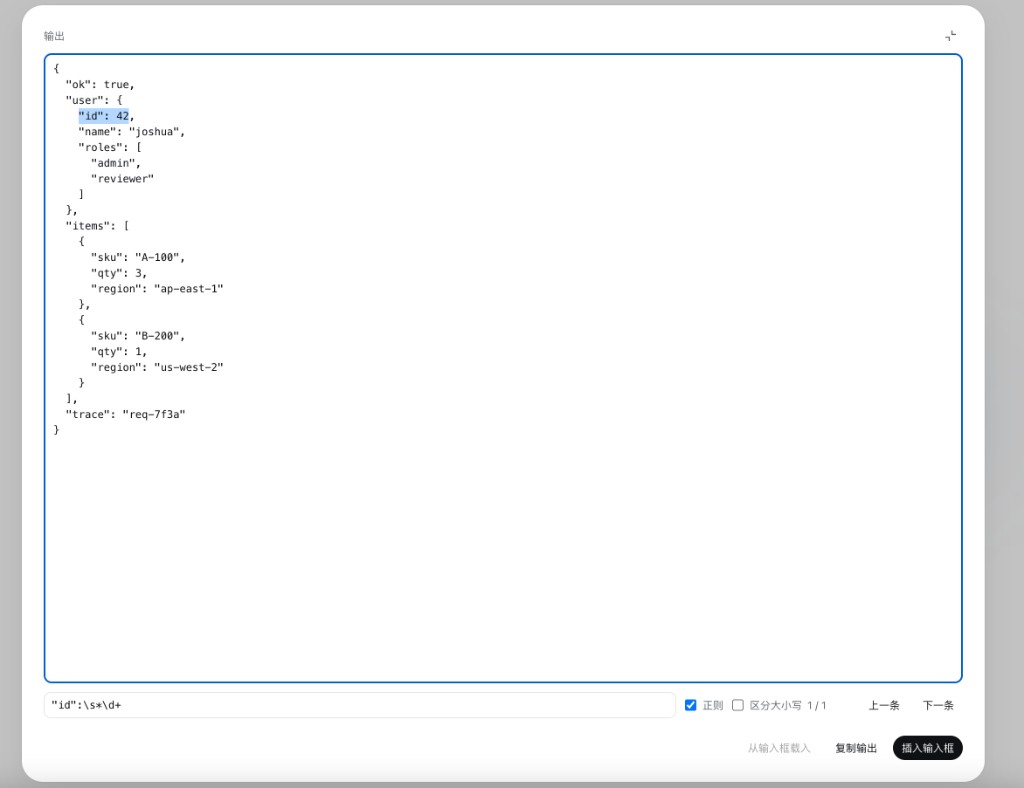This screenshot has height=788, width=1024.
Task: Click the "items": [ line
Action: pyautogui.click(x=97, y=226)
